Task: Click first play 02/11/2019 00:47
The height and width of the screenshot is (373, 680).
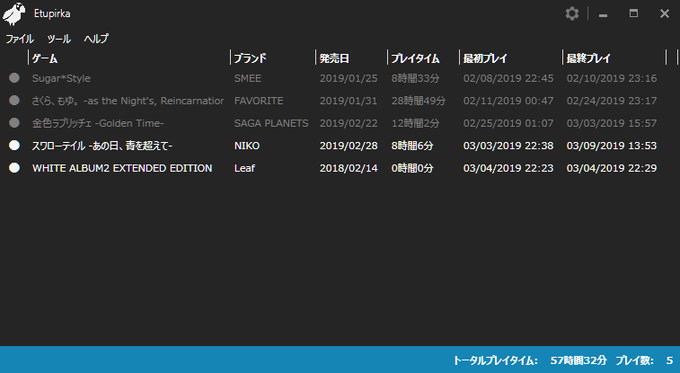Action: (x=508, y=101)
